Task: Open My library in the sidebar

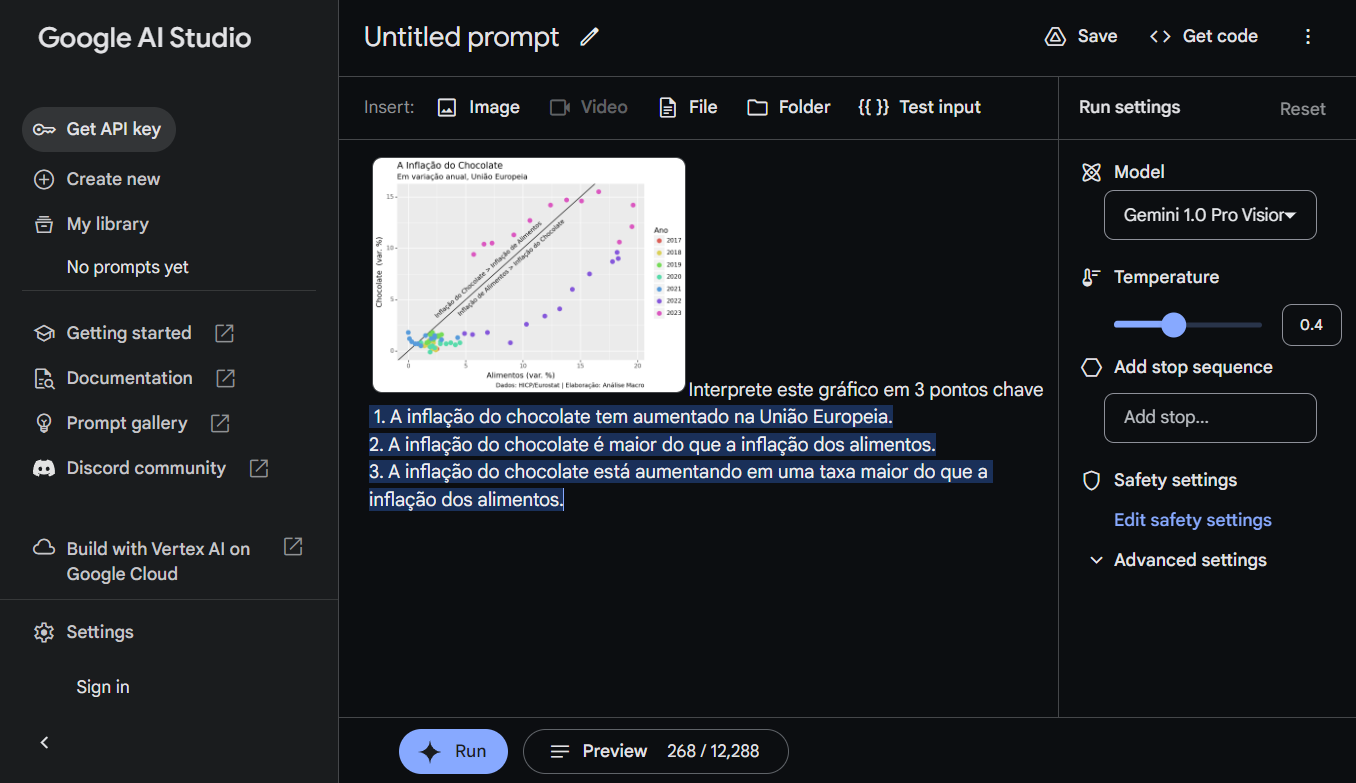Action: tap(107, 224)
